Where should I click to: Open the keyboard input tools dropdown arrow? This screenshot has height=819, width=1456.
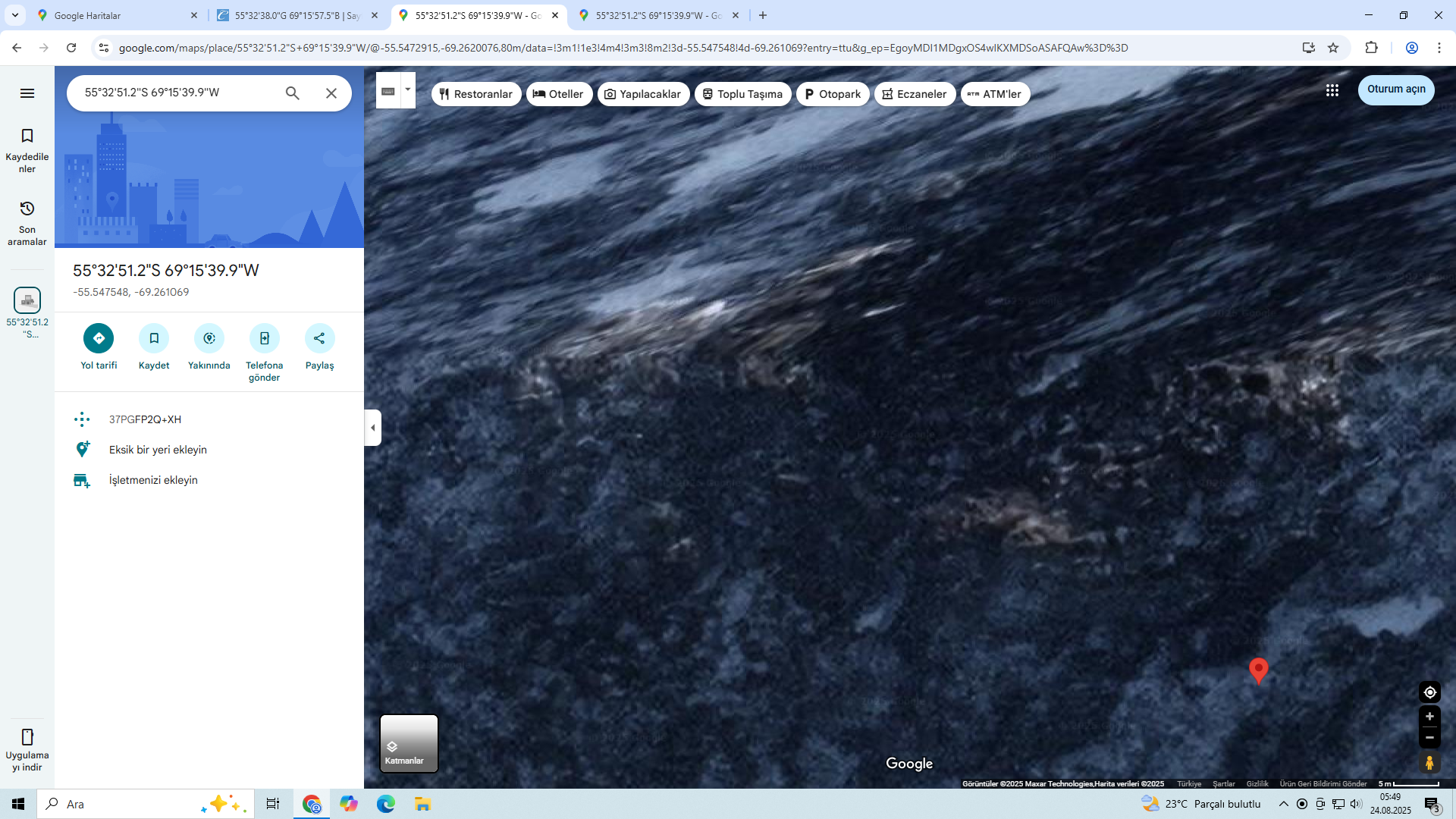tap(408, 89)
